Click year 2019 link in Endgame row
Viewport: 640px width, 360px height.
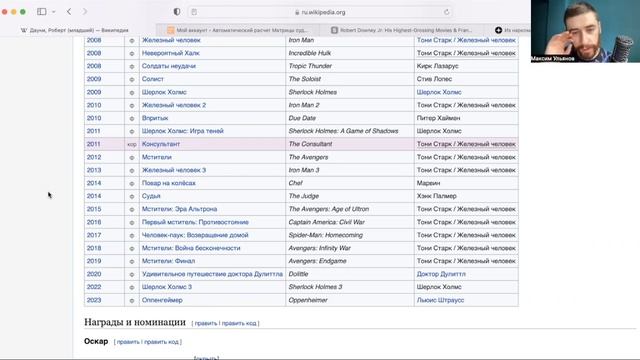94,261
